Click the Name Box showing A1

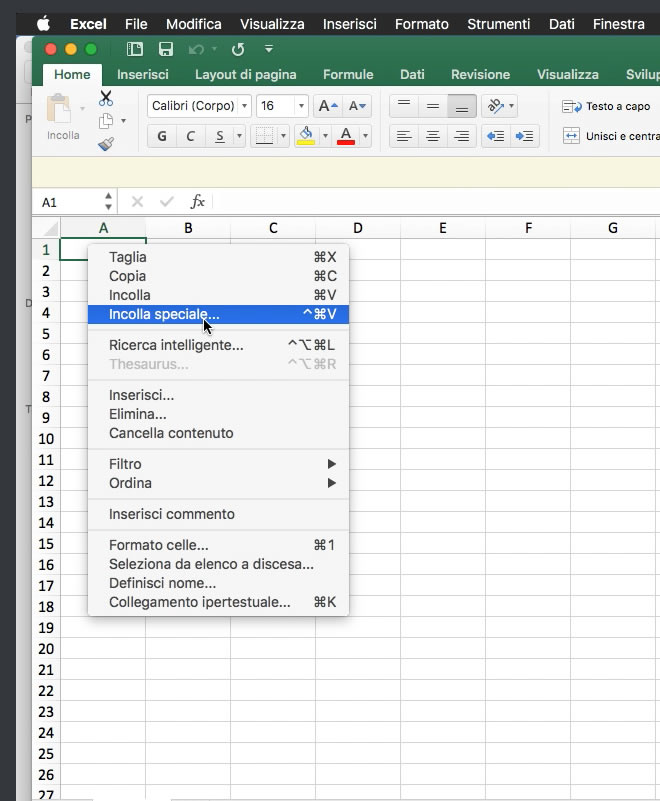click(x=69, y=203)
